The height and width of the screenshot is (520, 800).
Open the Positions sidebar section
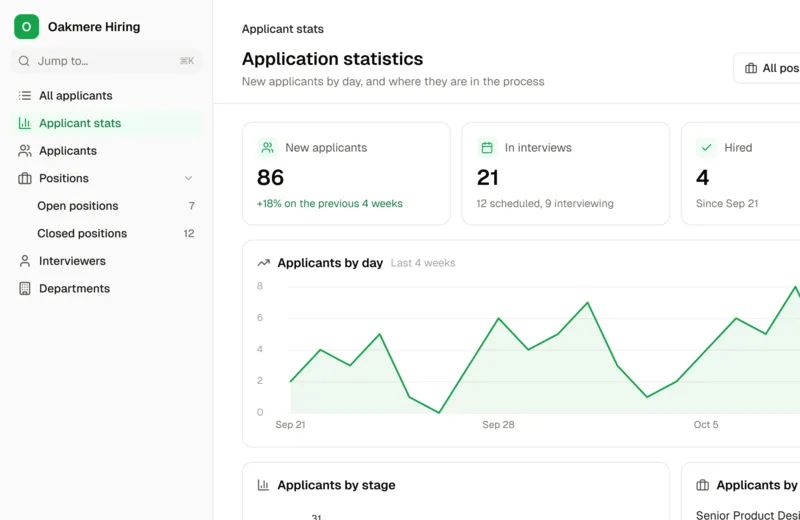pyautogui.click(x=106, y=178)
